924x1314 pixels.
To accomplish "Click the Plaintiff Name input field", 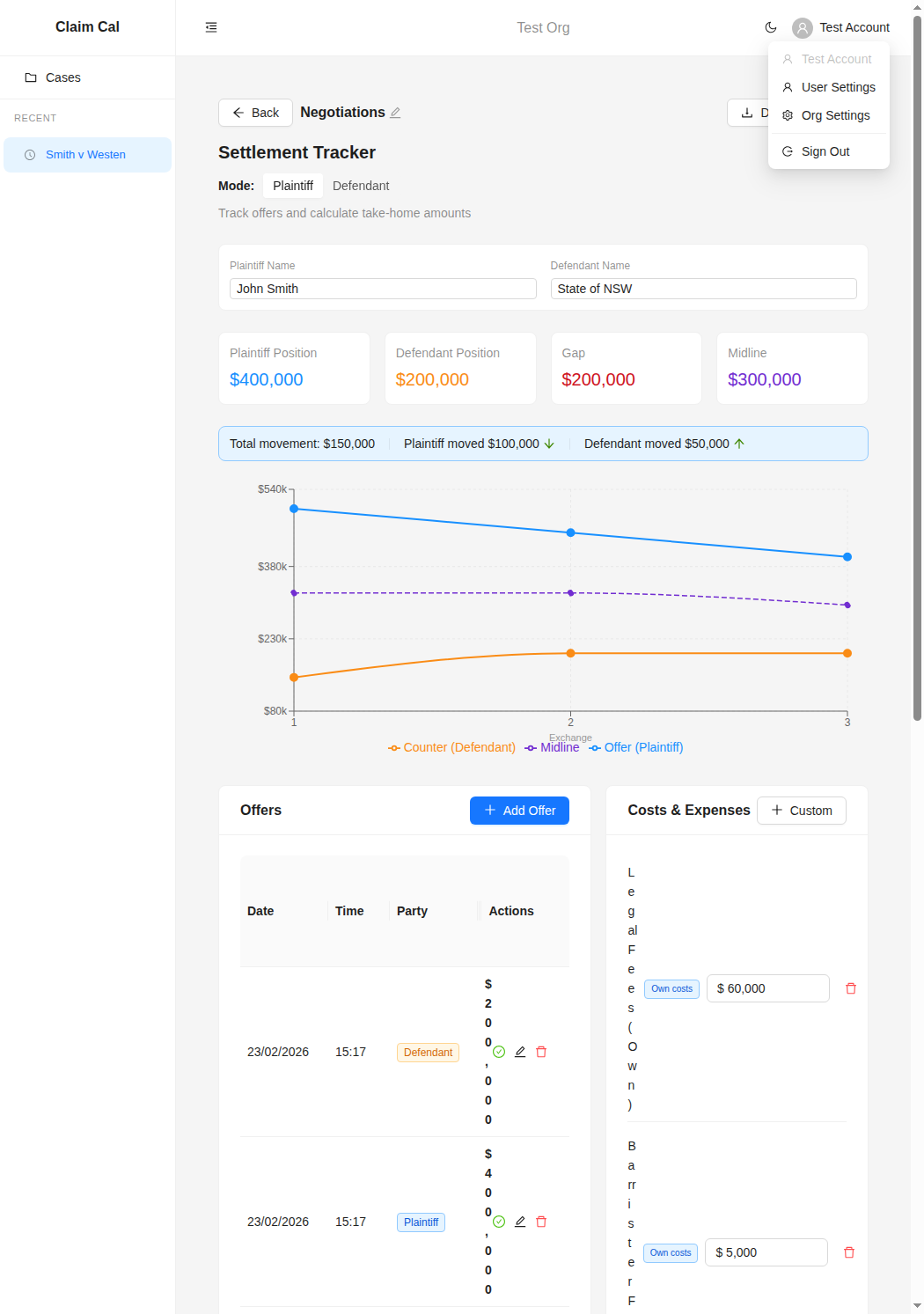I will pyautogui.click(x=383, y=289).
